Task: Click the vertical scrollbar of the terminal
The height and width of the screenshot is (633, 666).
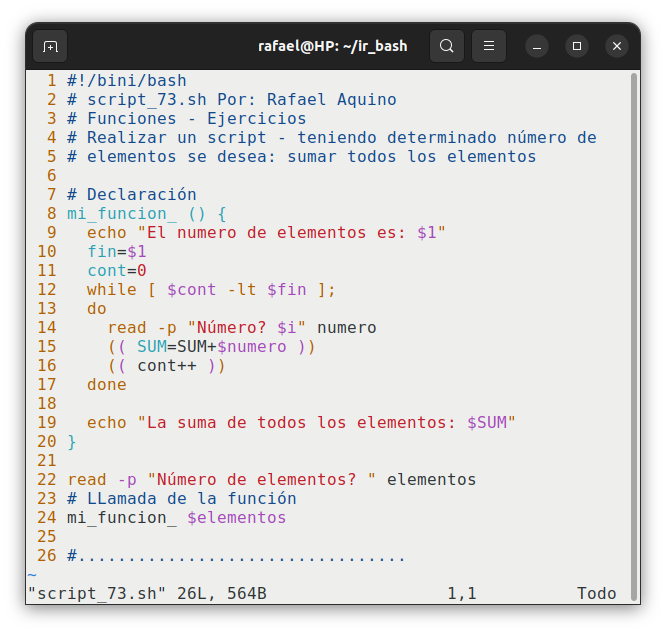Action: click(634, 336)
